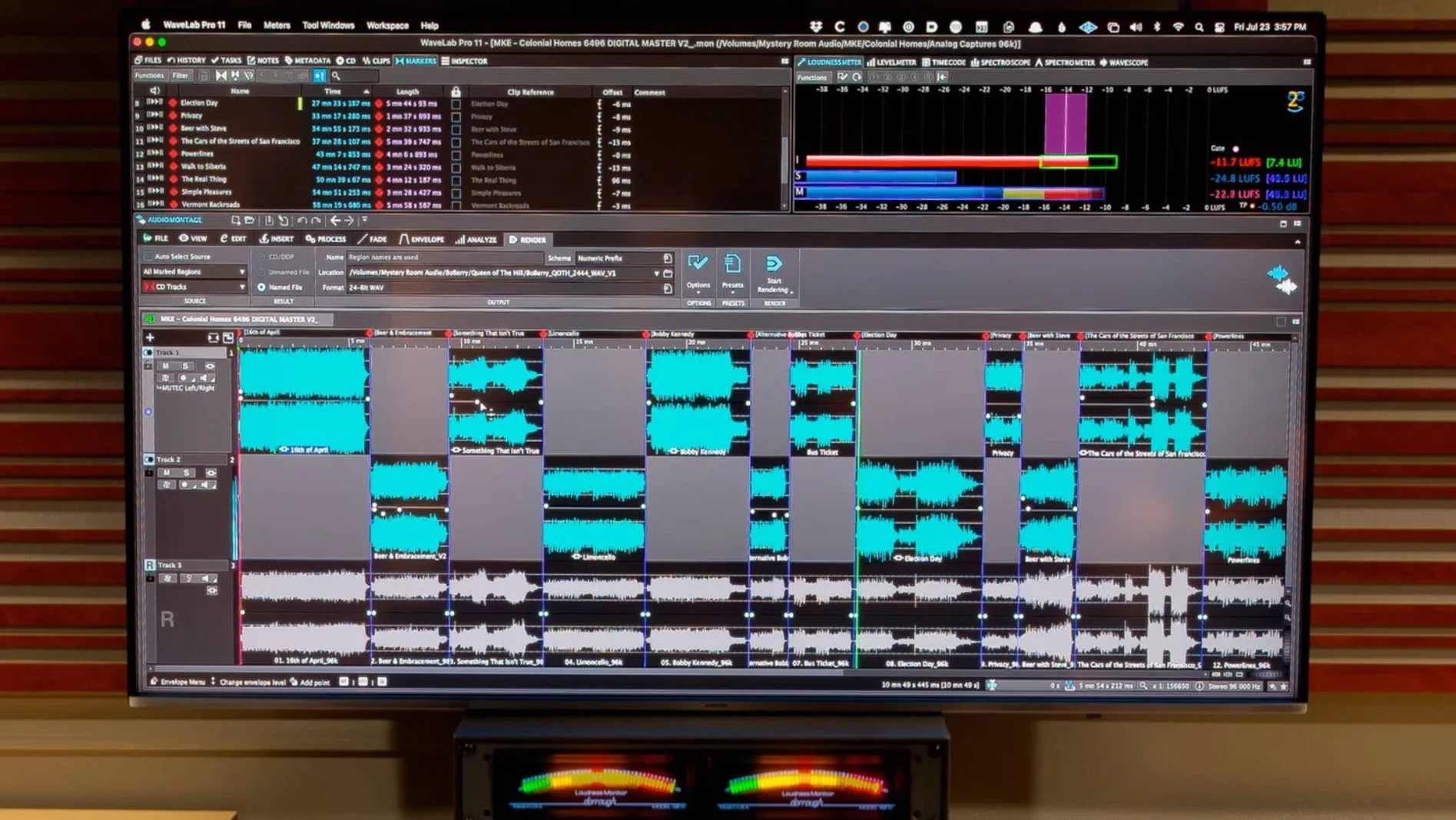Tick the lock checkbox for Privacy marker row

456,117
